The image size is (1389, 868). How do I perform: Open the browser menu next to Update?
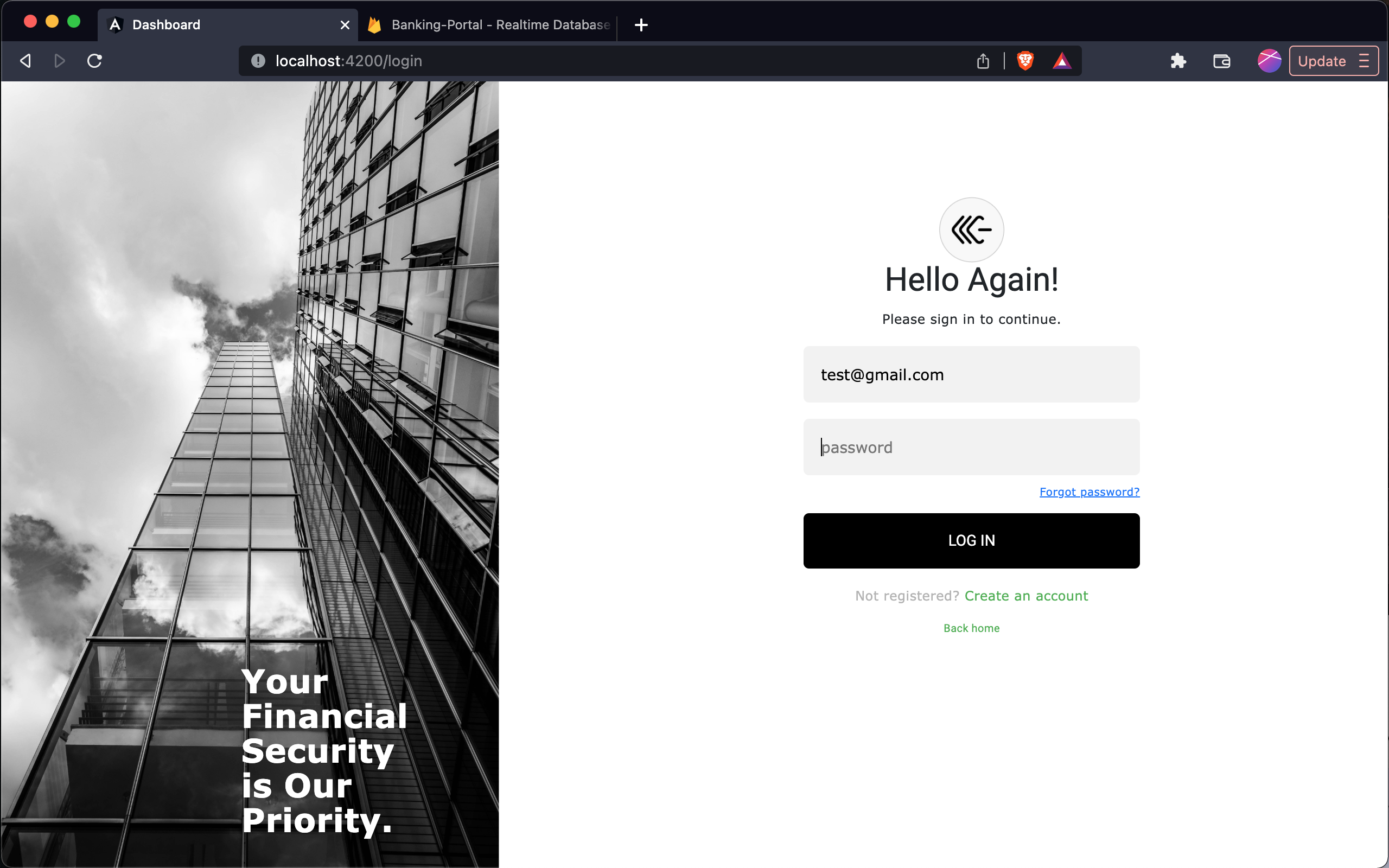click(1366, 60)
